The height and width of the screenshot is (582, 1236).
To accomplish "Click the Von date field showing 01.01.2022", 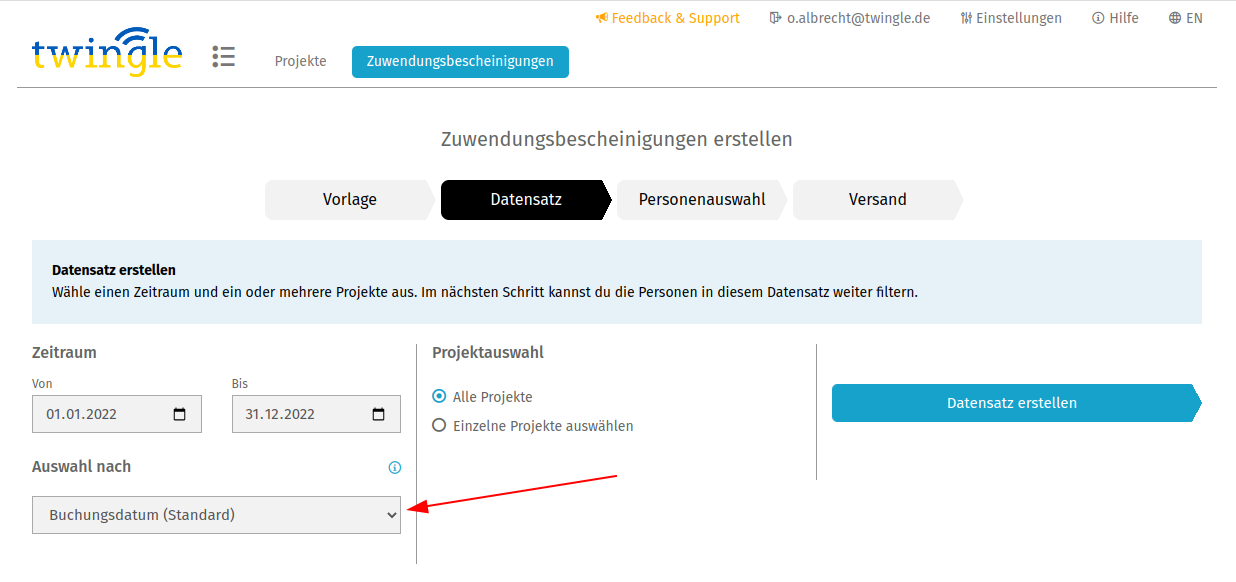I will pos(117,414).
